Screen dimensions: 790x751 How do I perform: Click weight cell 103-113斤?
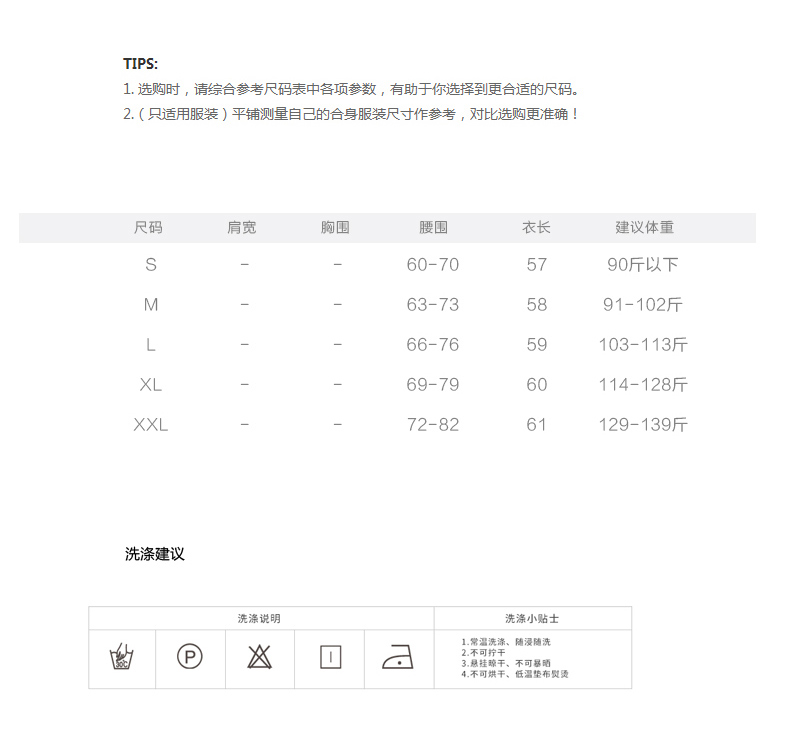pos(643,345)
